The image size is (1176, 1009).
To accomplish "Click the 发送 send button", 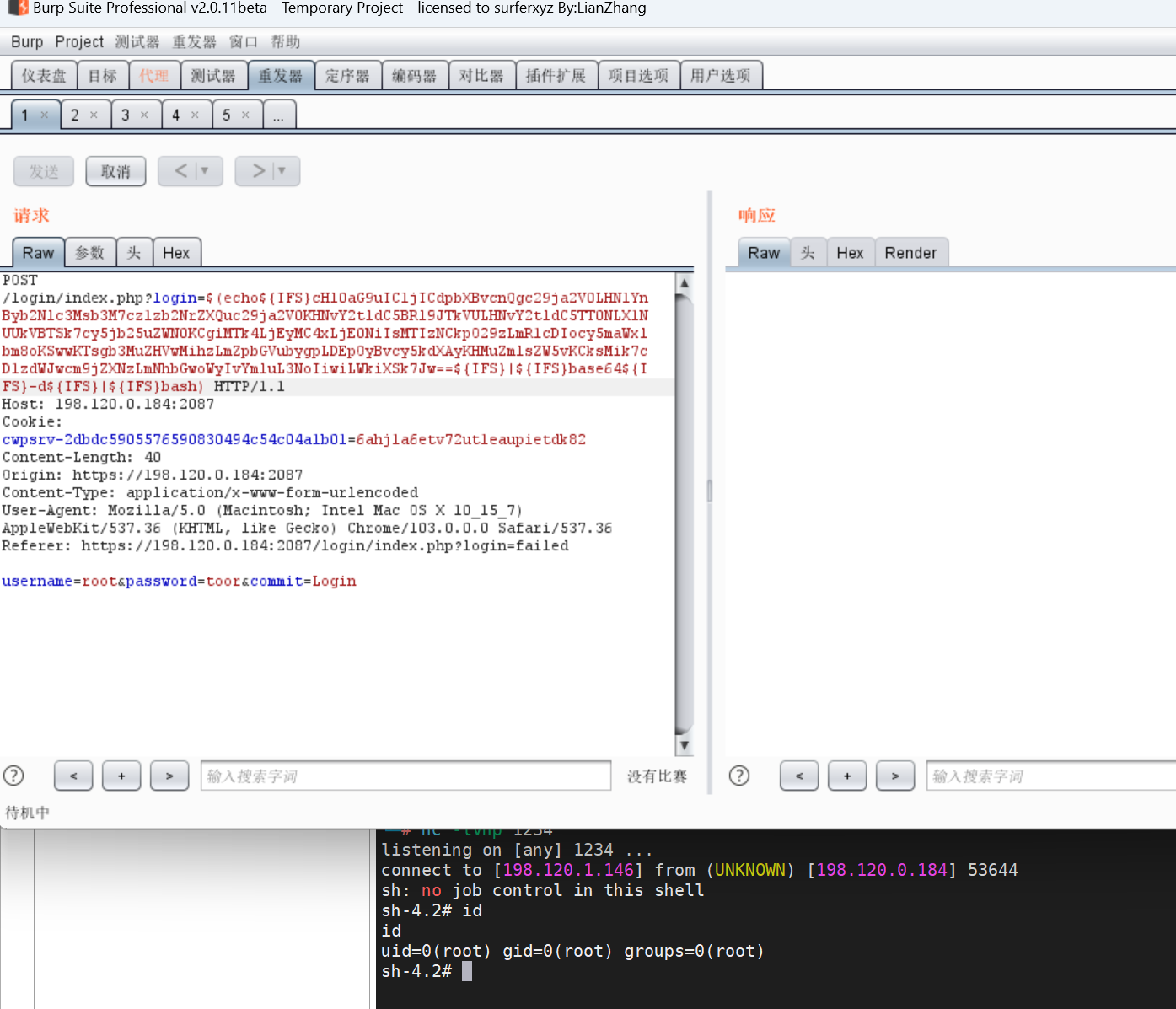I will (x=44, y=171).
